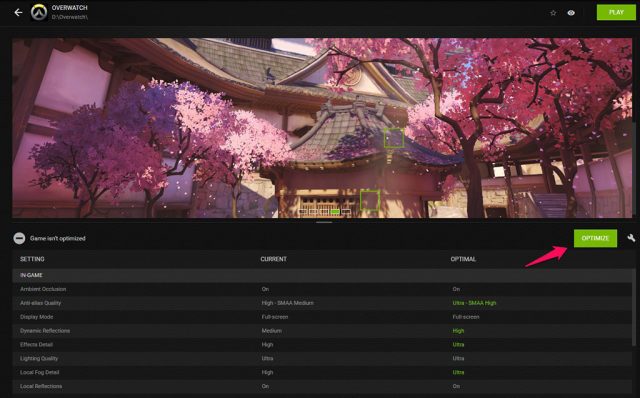Click the Hanamura screenshot preview image
The width and height of the screenshot is (640, 398).
[x=322, y=128]
